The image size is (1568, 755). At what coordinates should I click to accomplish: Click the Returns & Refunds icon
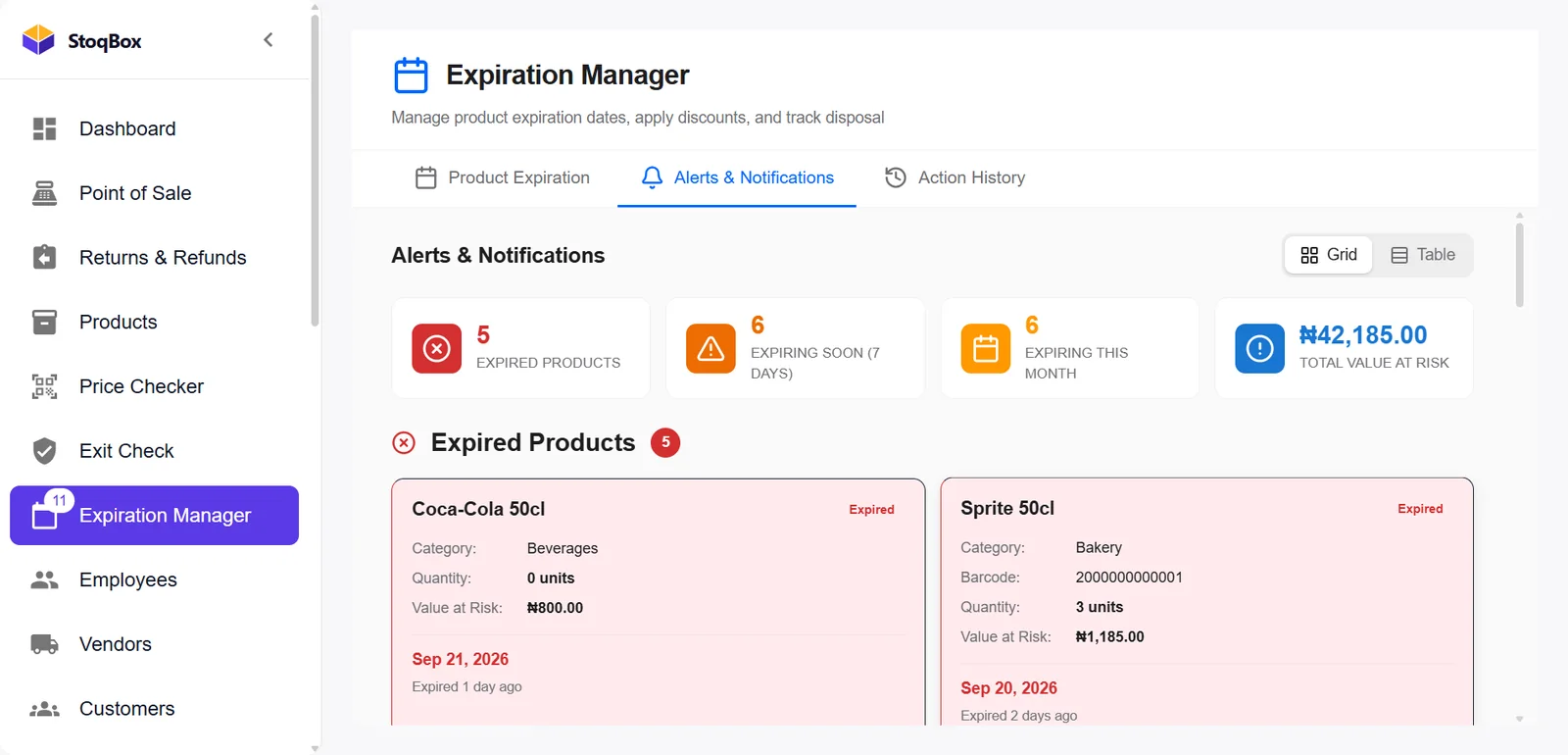pyautogui.click(x=44, y=257)
